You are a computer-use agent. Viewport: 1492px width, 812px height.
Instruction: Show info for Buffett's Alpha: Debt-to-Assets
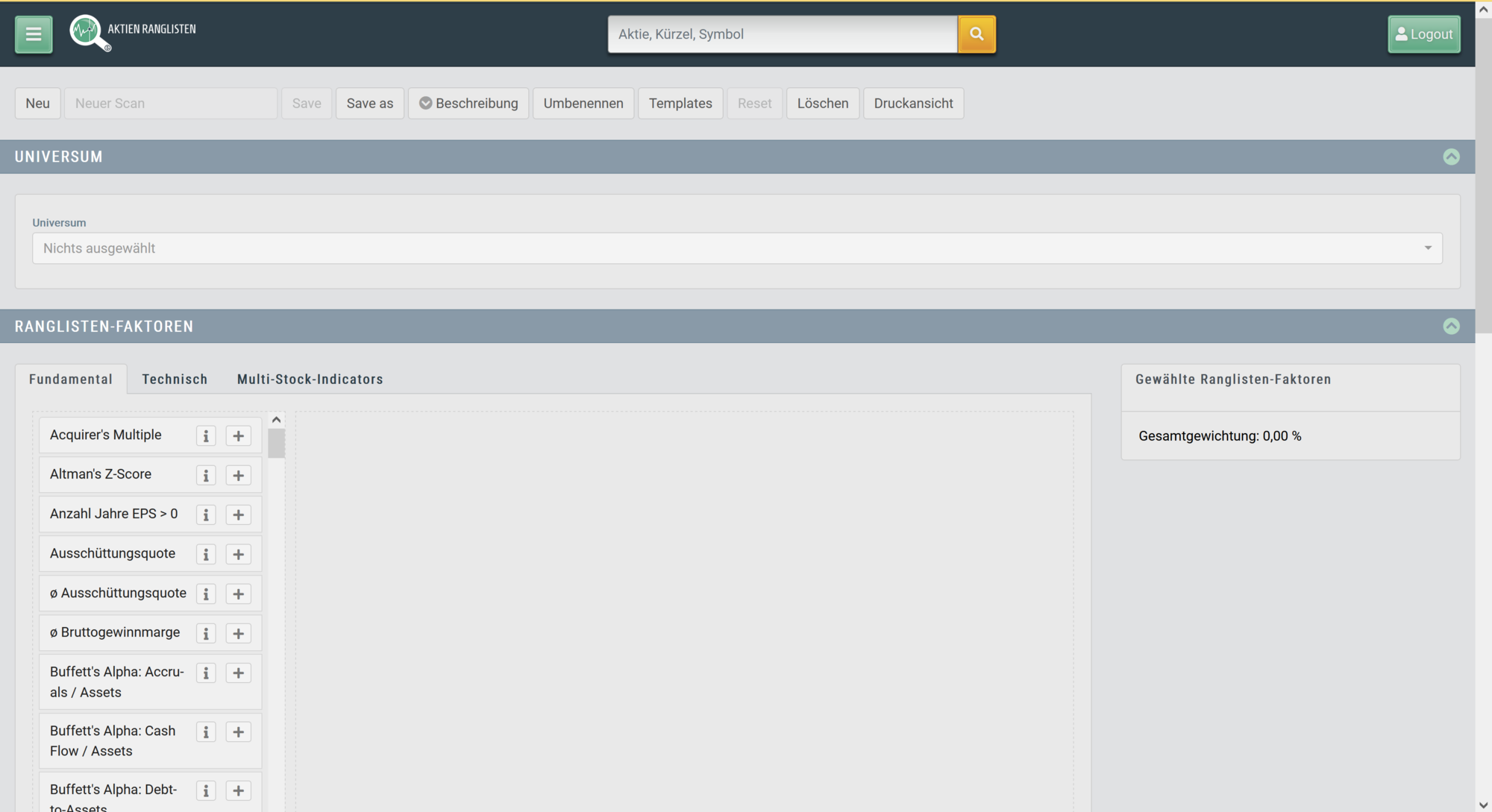coord(206,791)
